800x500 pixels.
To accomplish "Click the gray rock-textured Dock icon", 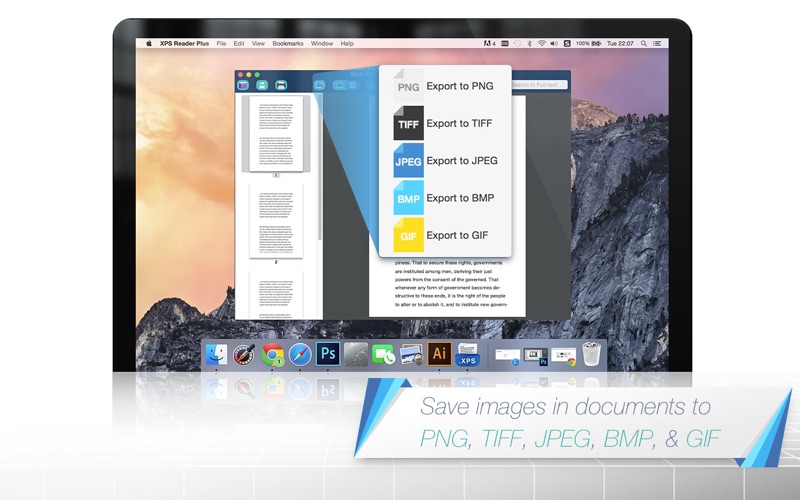I will pyautogui.click(x=356, y=354).
